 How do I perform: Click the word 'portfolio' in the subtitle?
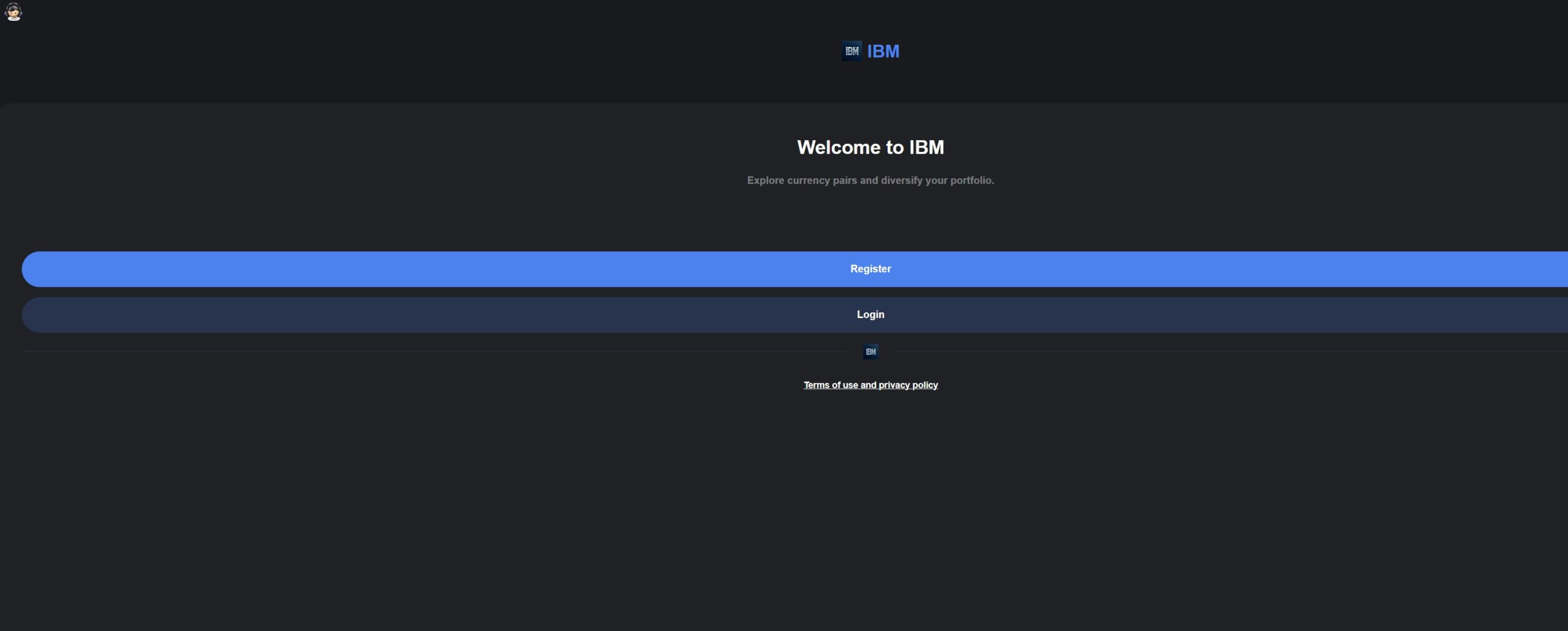pos(971,180)
